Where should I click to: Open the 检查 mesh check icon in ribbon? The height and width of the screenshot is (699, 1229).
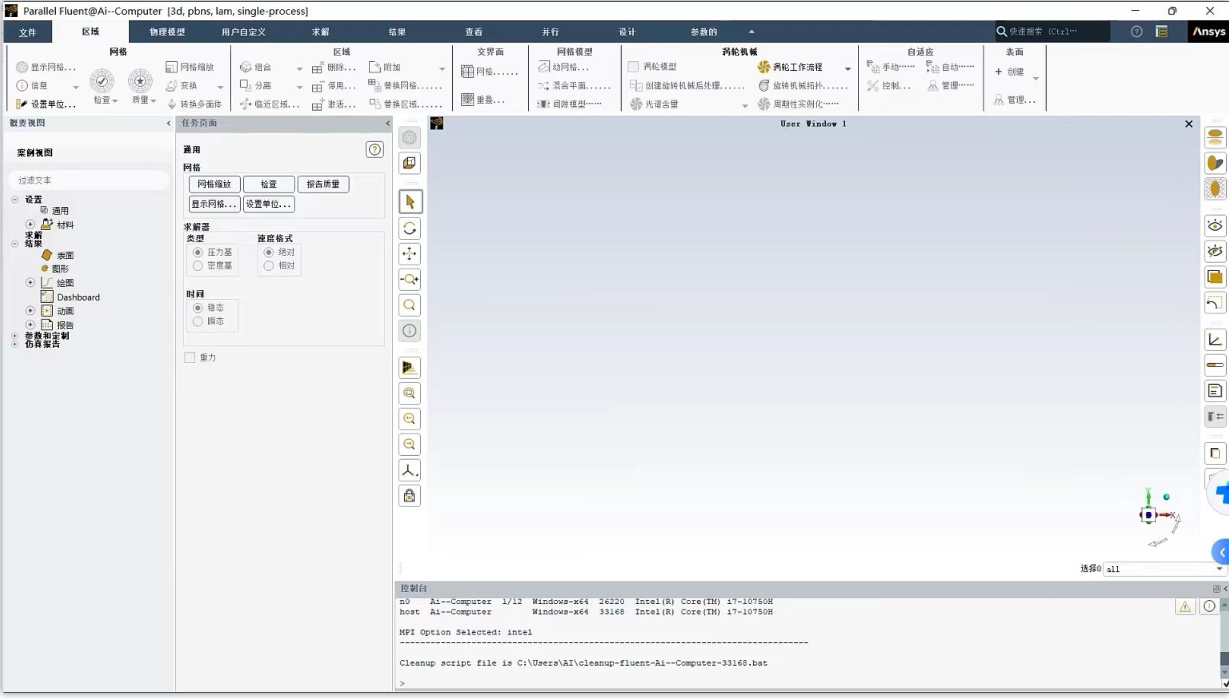[102, 82]
